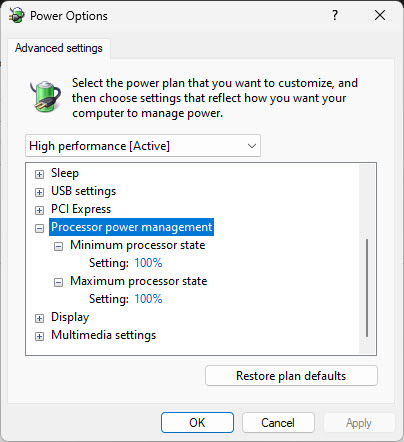The width and height of the screenshot is (404, 442).
Task: Expand the PCI Express node
Action: pyautogui.click(x=39, y=210)
